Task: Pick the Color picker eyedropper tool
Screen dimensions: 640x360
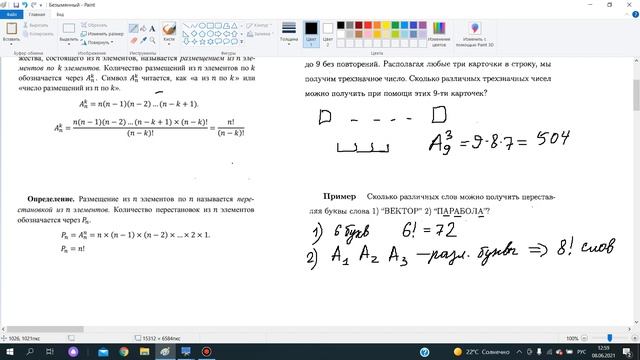Action: pyautogui.click(x=143, y=40)
